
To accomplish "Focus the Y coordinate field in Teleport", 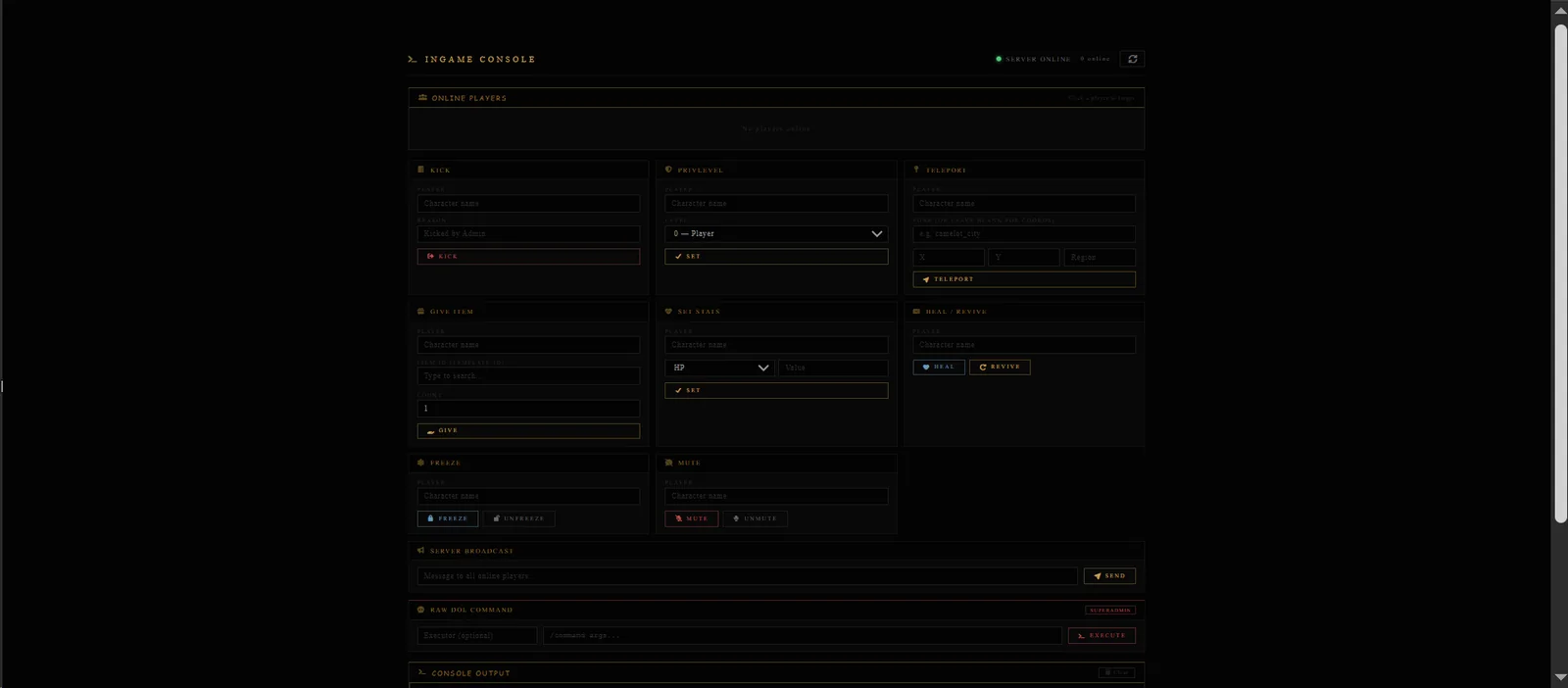I will coord(1024,257).
